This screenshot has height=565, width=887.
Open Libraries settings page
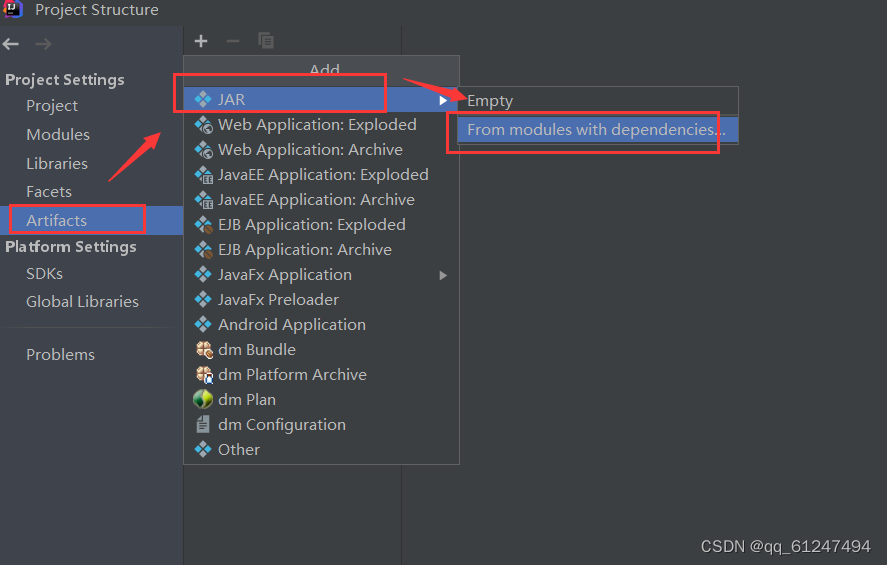(x=57, y=163)
